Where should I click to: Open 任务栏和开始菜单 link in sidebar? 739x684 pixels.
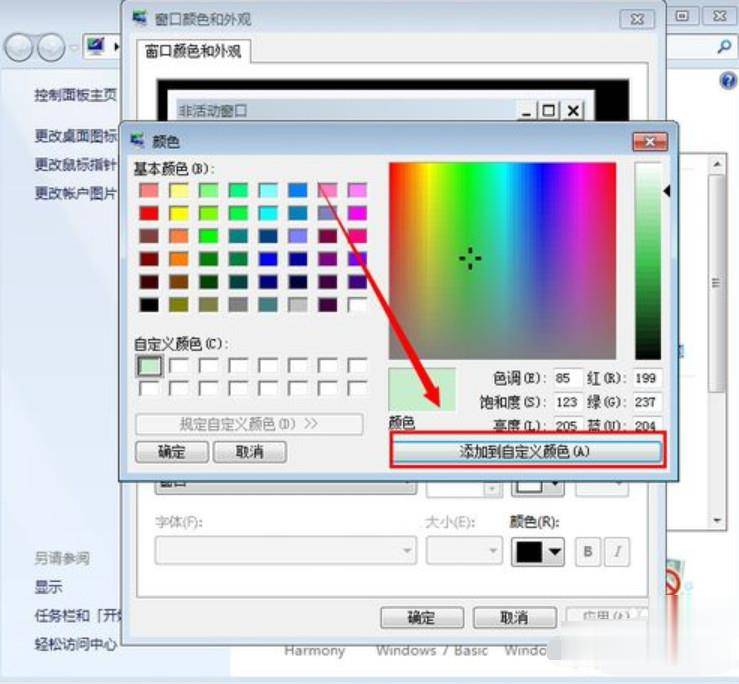(x=78, y=615)
